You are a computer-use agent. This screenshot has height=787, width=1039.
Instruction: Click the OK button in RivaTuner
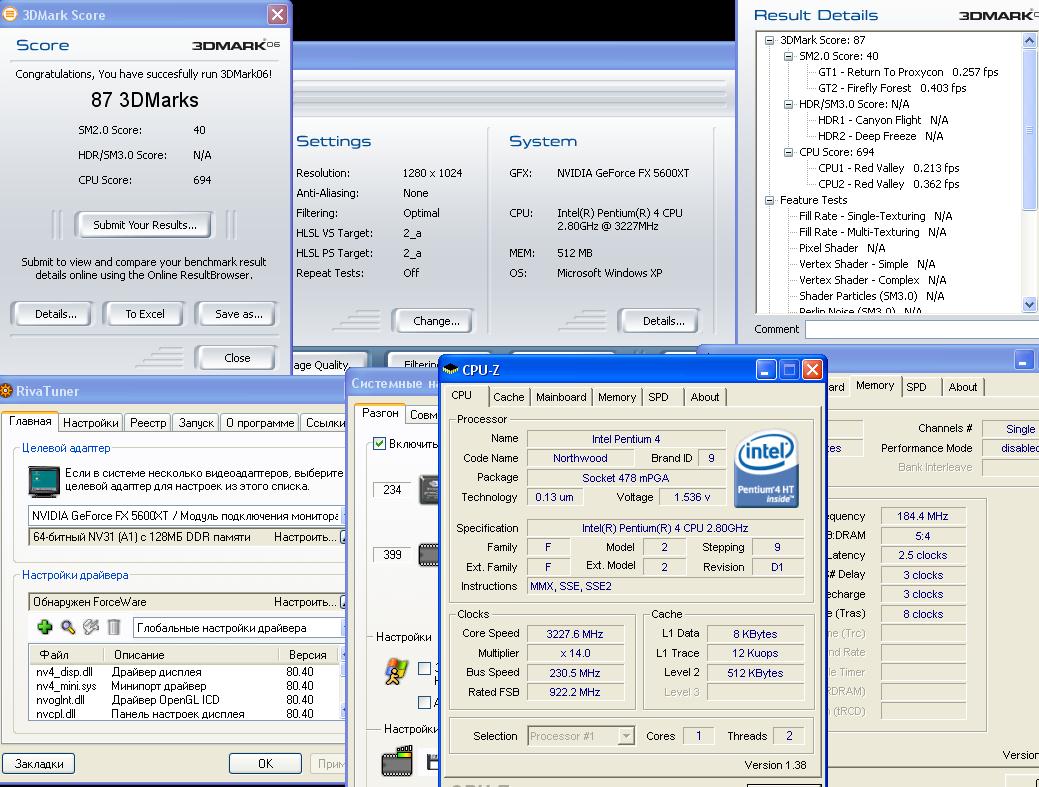[x=265, y=764]
